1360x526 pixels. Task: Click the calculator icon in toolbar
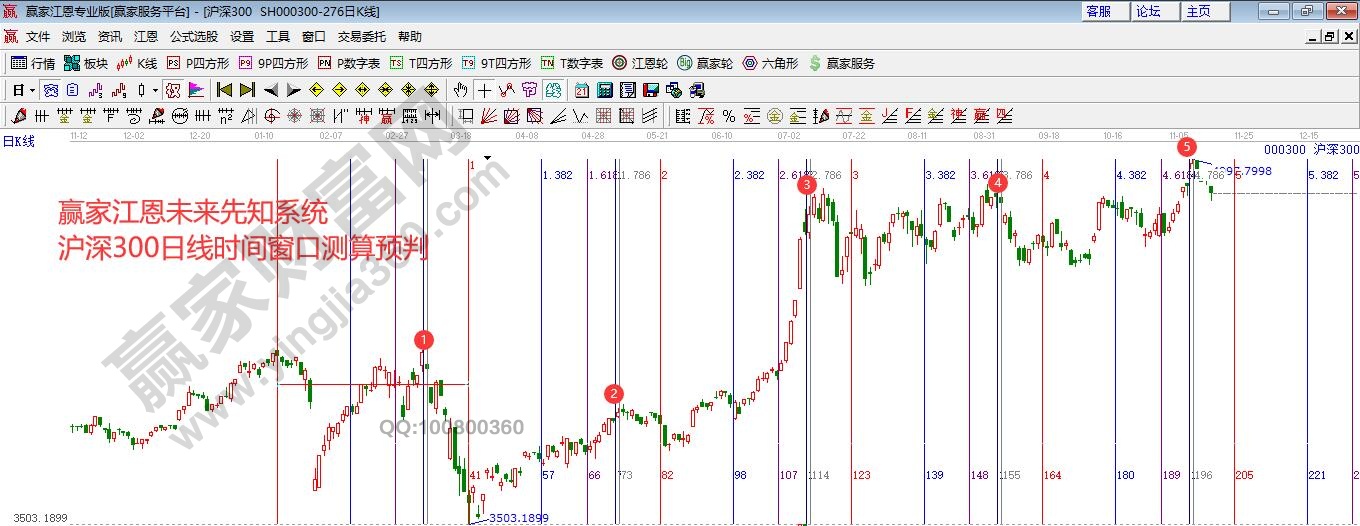tap(604, 90)
